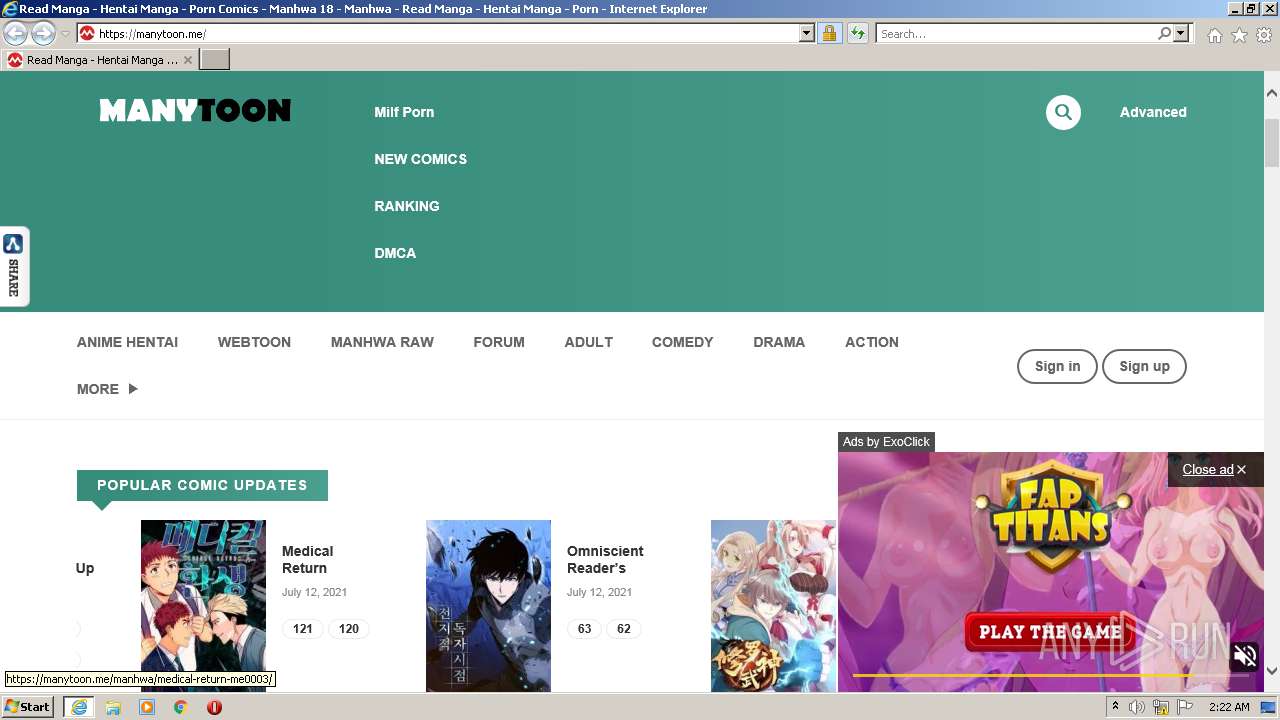Select the DRAMA category
This screenshot has height=720, width=1280.
[x=779, y=342]
